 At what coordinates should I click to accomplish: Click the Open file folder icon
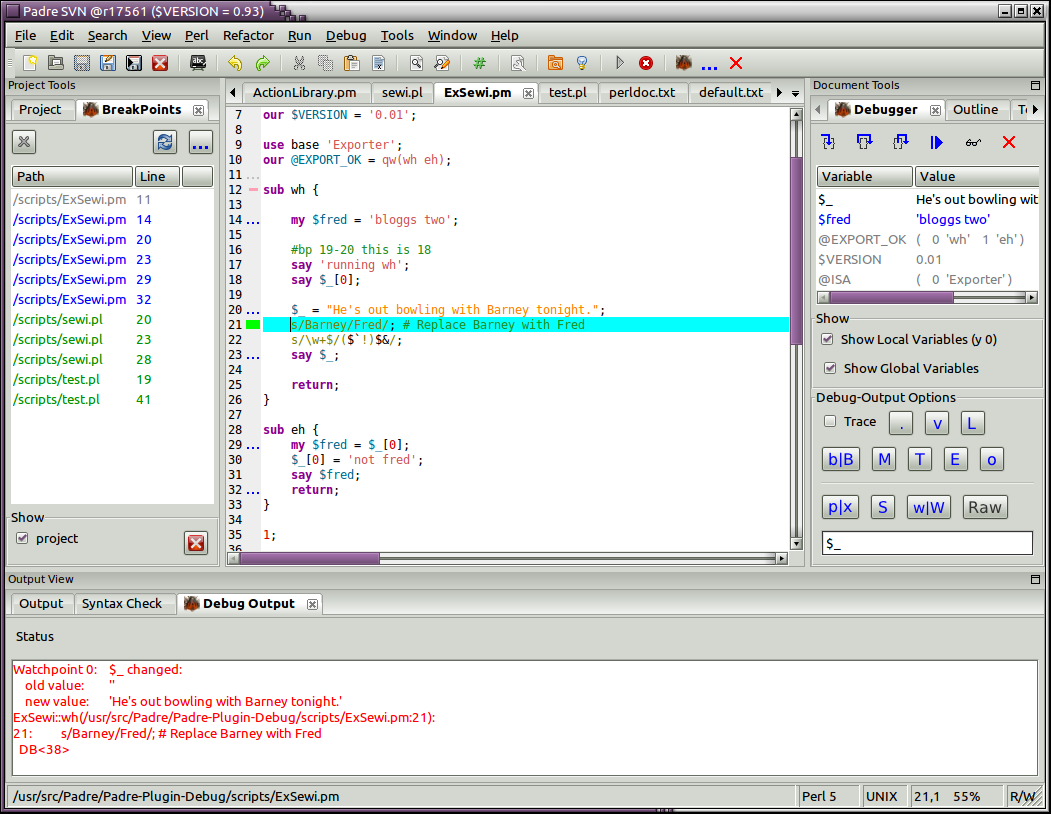point(56,63)
